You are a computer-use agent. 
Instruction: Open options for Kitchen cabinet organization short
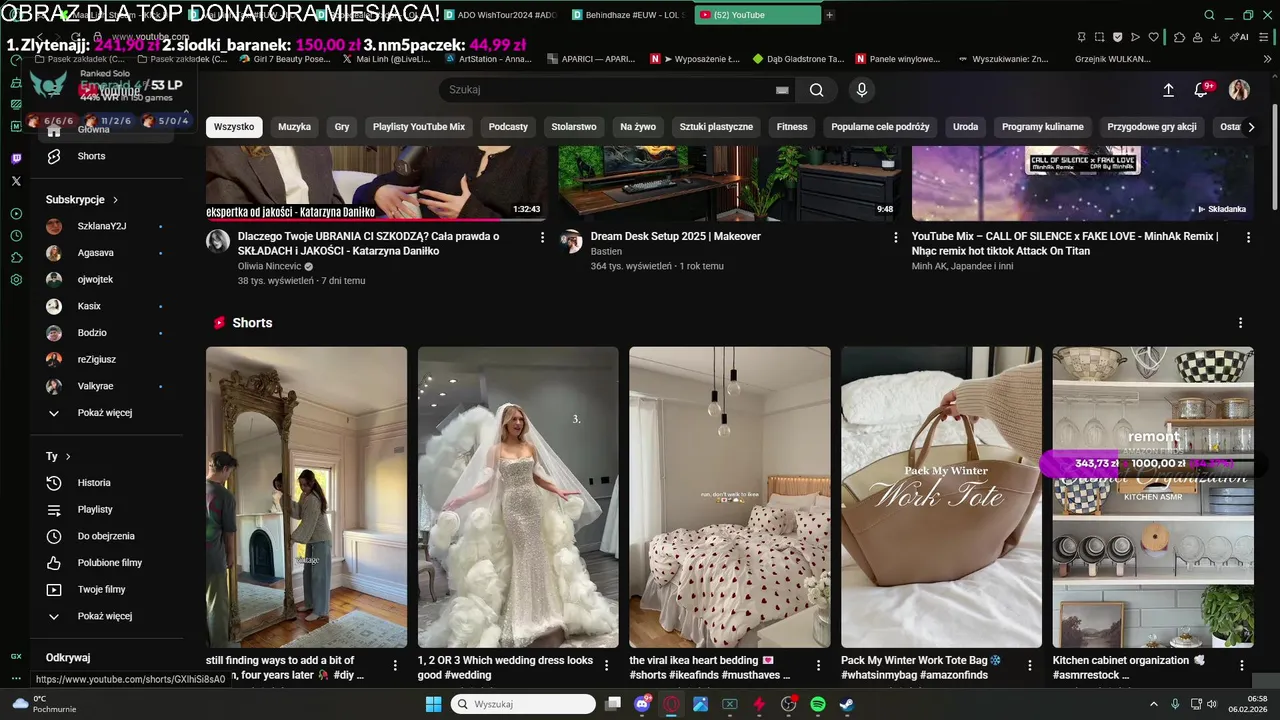click(x=1241, y=665)
